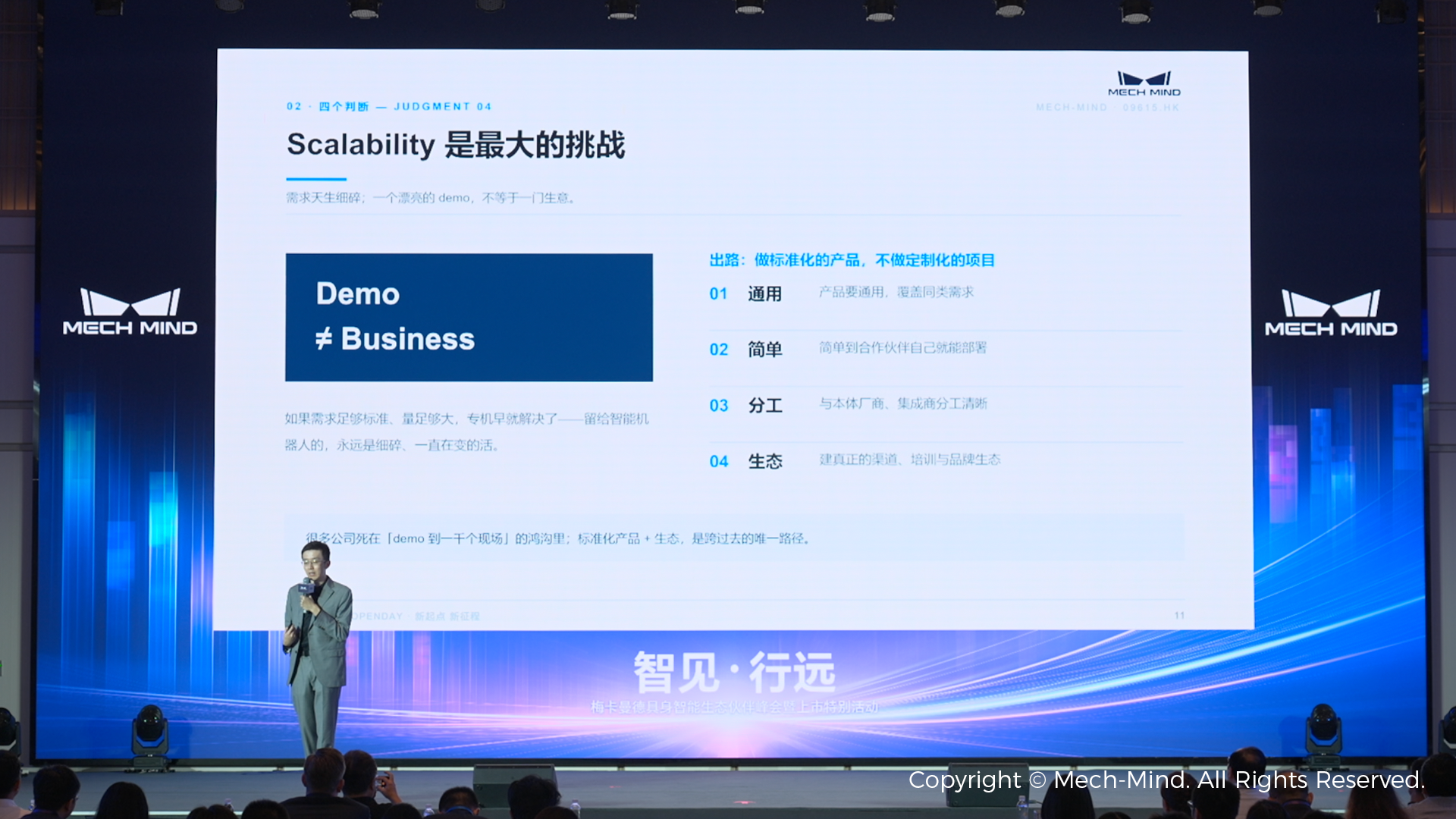Click the slide title 'Scalability 是最大的挑战'
Screen dimensions: 1456x819
pos(456,144)
